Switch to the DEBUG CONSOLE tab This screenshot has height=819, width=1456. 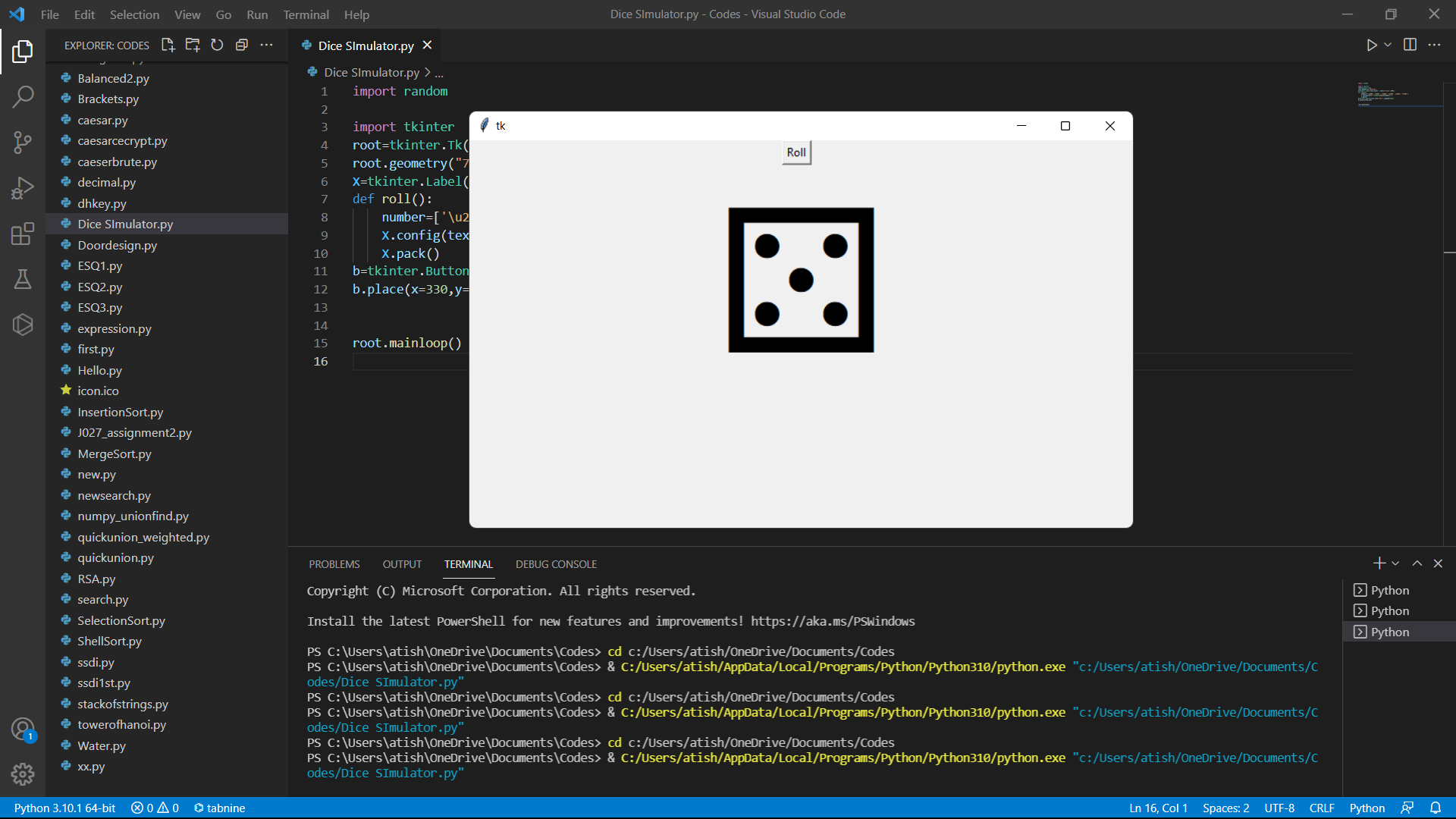(x=556, y=563)
